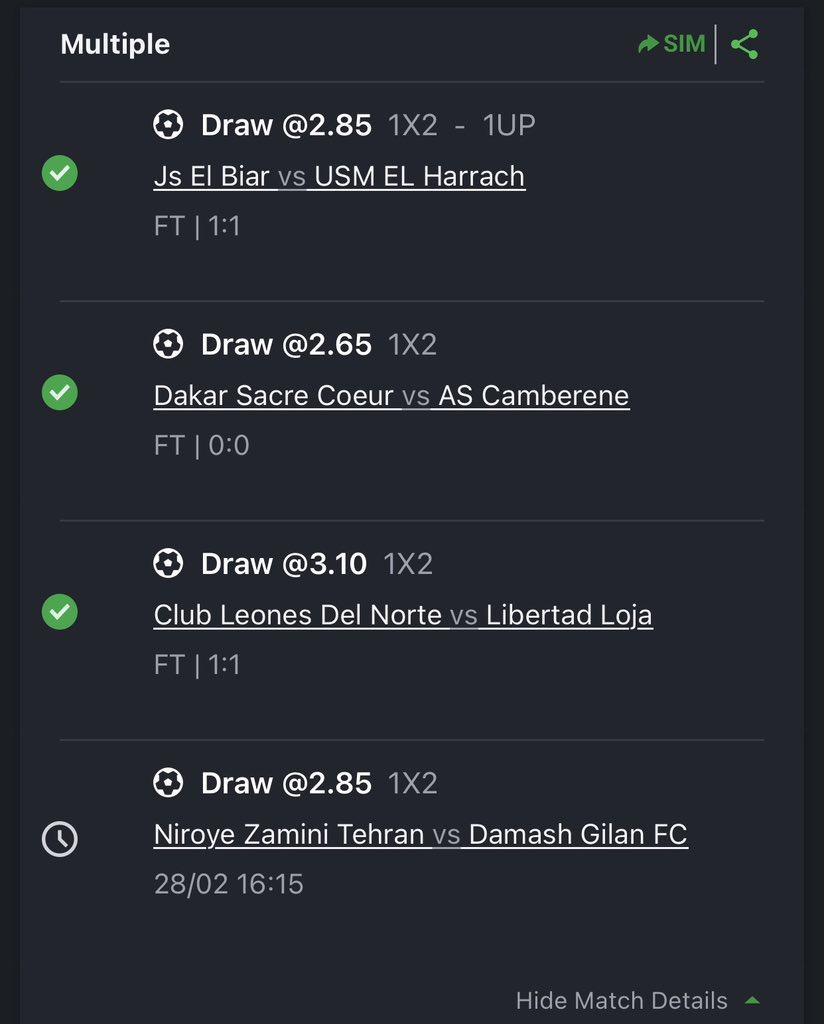Open Dakar Sacre Coeur vs AS Camberene match
The width and height of the screenshot is (824, 1024).
pos(391,396)
